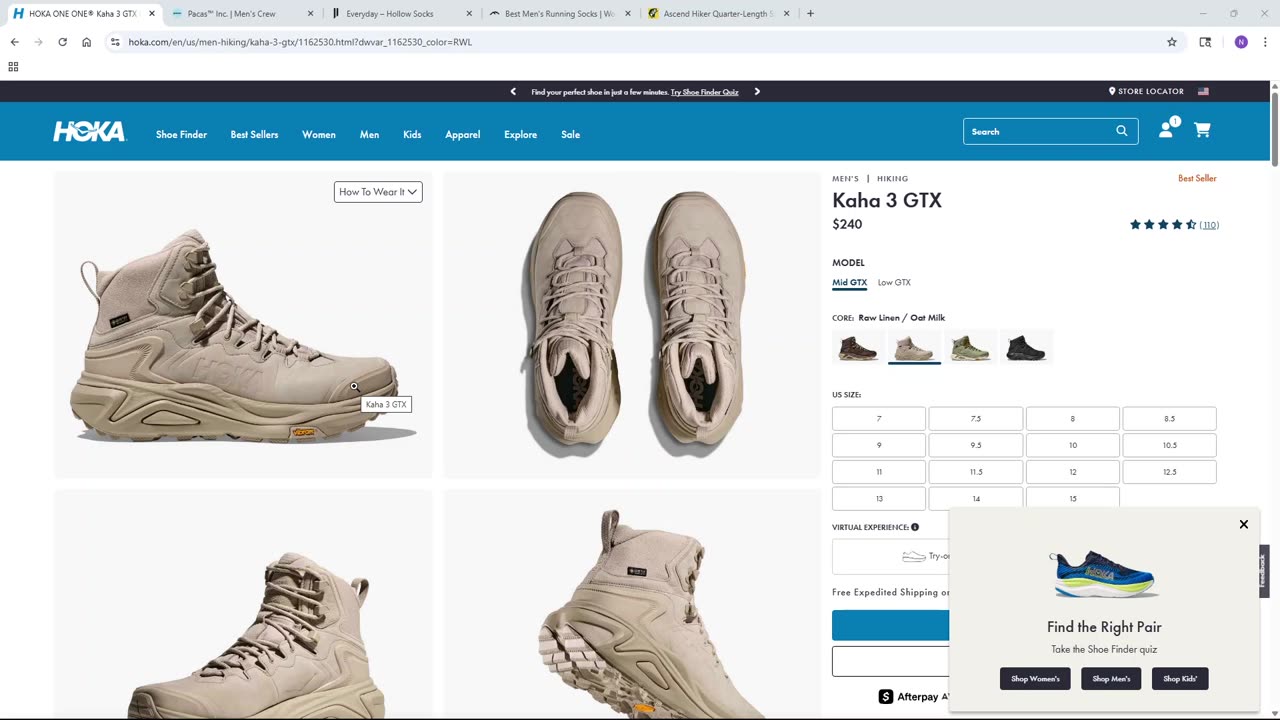The height and width of the screenshot is (720, 1280).
Task: Select US size 9
Action: tap(879, 445)
